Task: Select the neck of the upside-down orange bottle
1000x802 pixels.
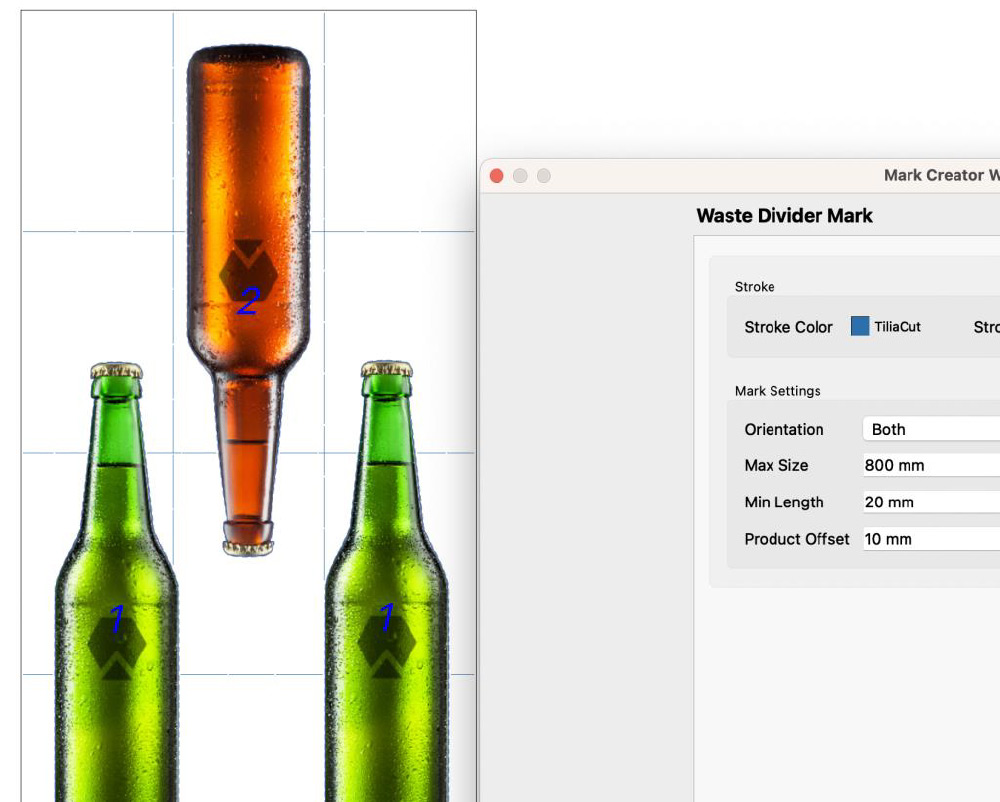Action: [x=247, y=440]
